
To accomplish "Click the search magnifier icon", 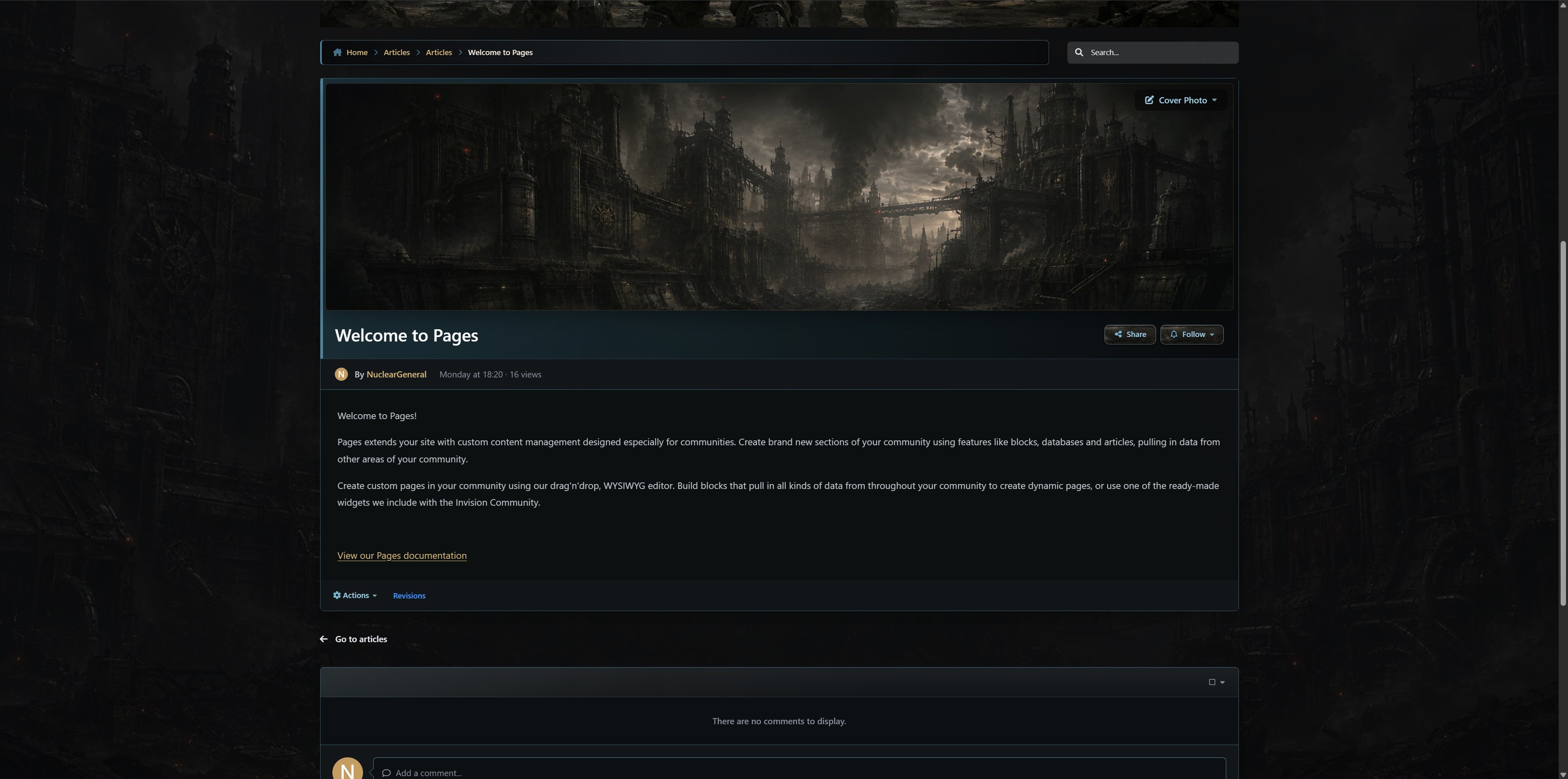I will point(1079,52).
